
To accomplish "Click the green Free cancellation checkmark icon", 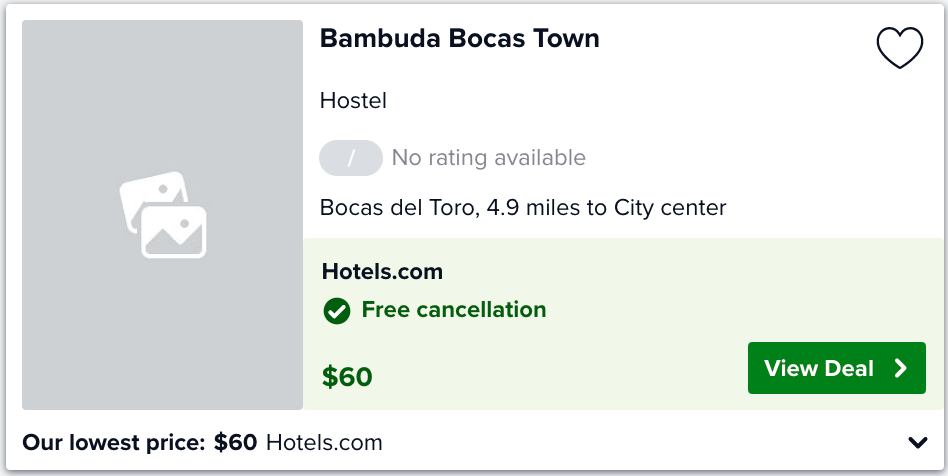I will pos(337,311).
